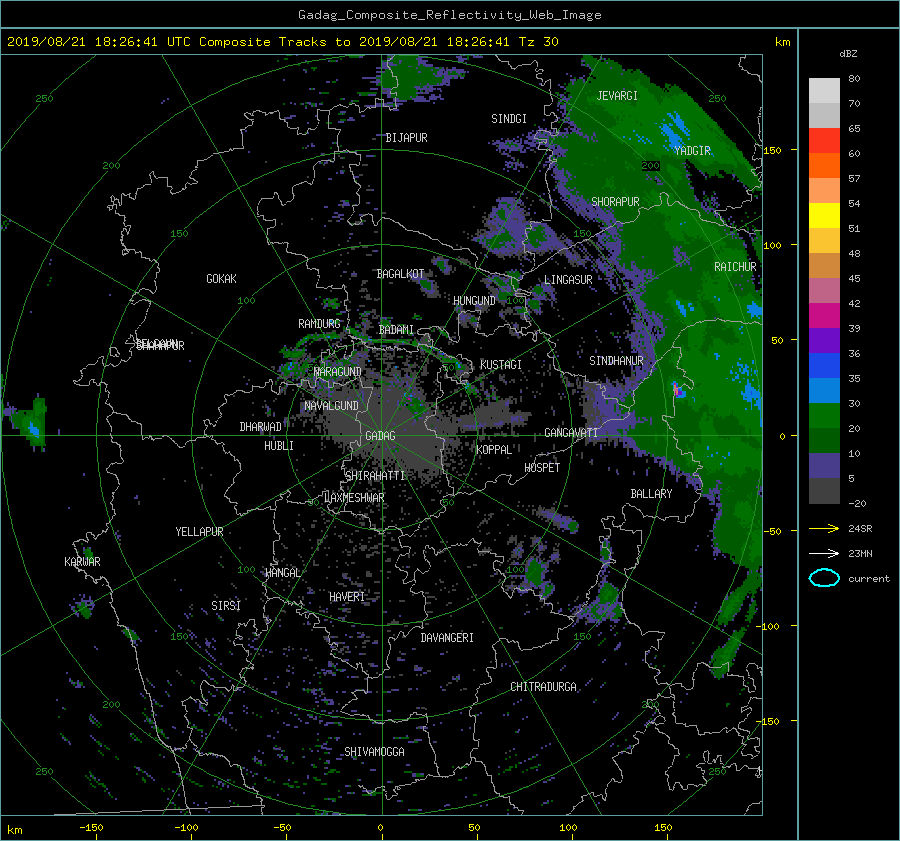900x841 pixels.
Task: Click the BAGALKOT city label
Action: (x=400, y=274)
